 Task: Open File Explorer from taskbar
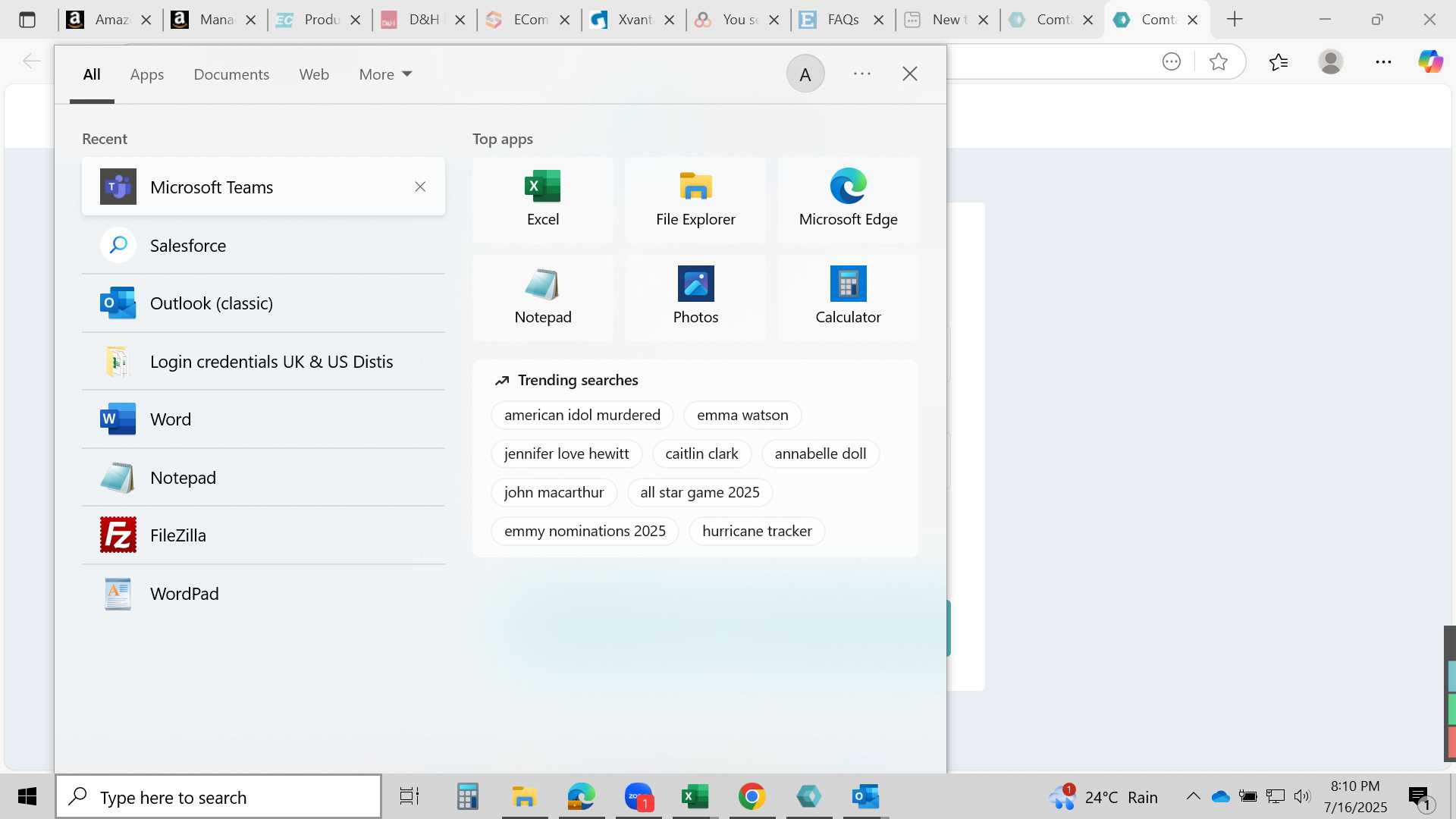524,797
